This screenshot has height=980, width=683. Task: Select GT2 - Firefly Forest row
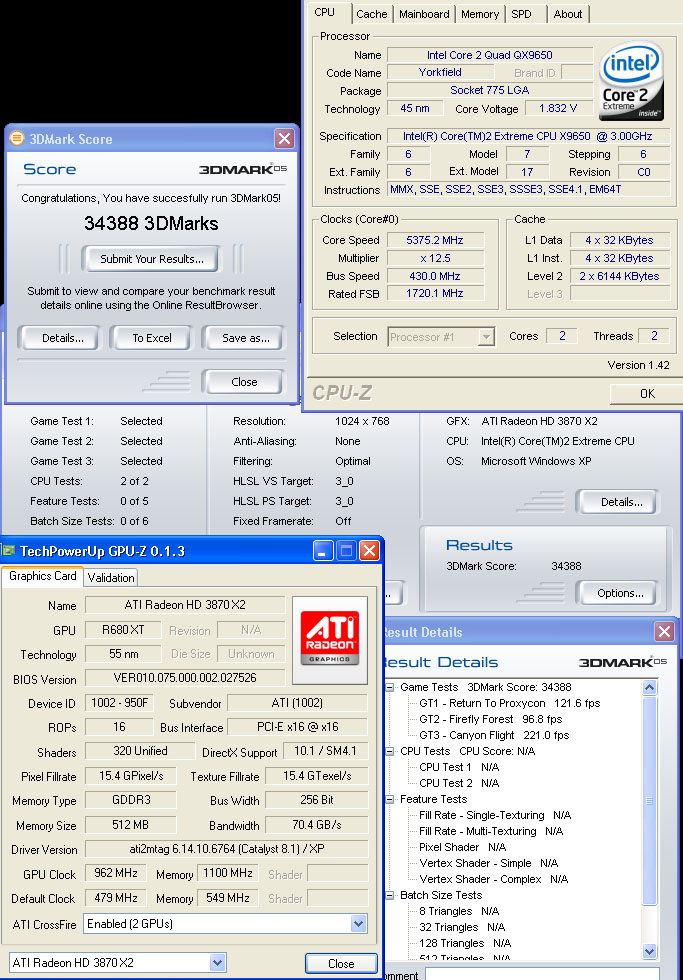[491, 719]
